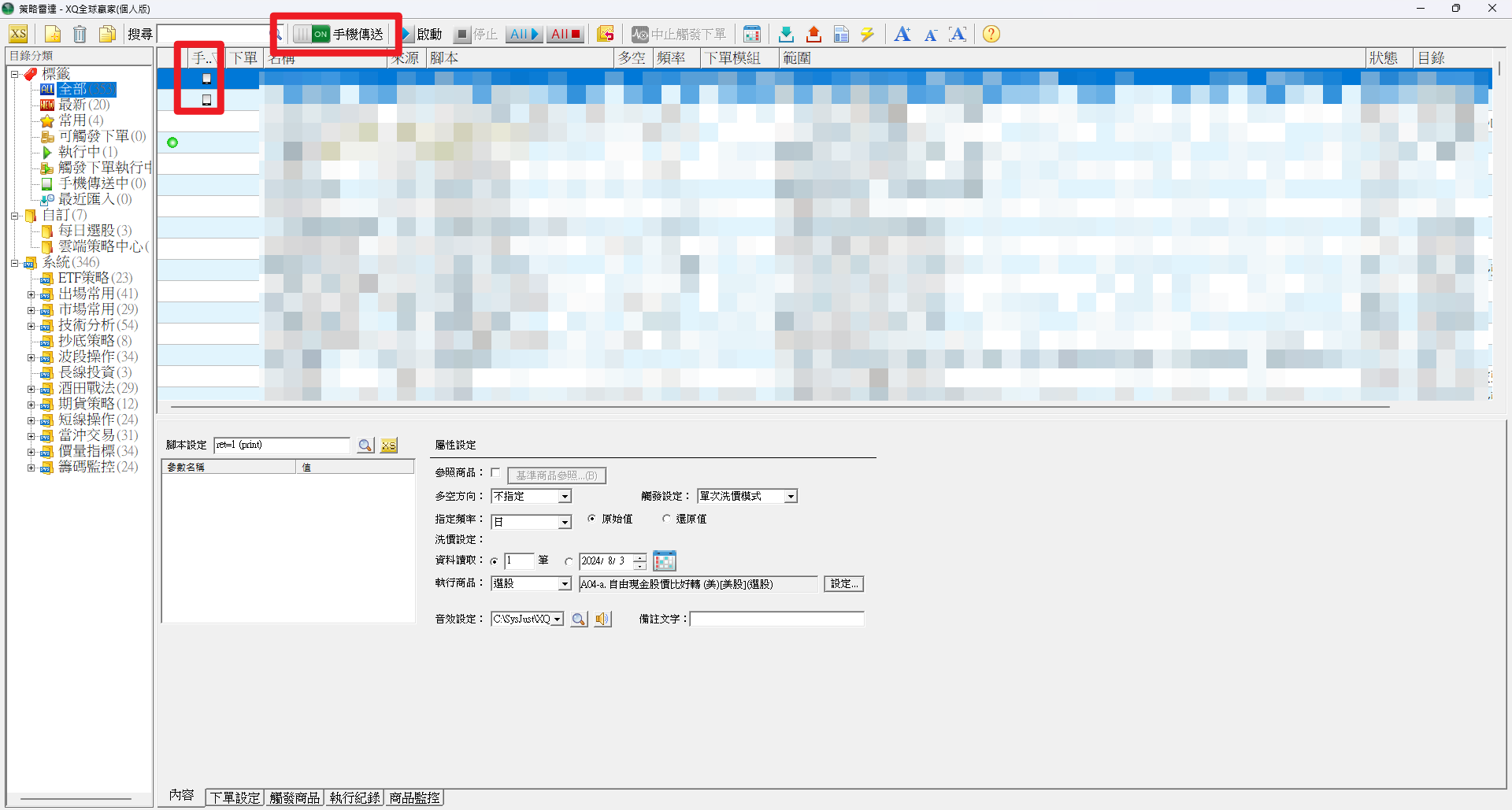Viewport: 1512px width, 810px height.
Task: Open the 音效設定 path dropdown
Action: click(x=558, y=620)
